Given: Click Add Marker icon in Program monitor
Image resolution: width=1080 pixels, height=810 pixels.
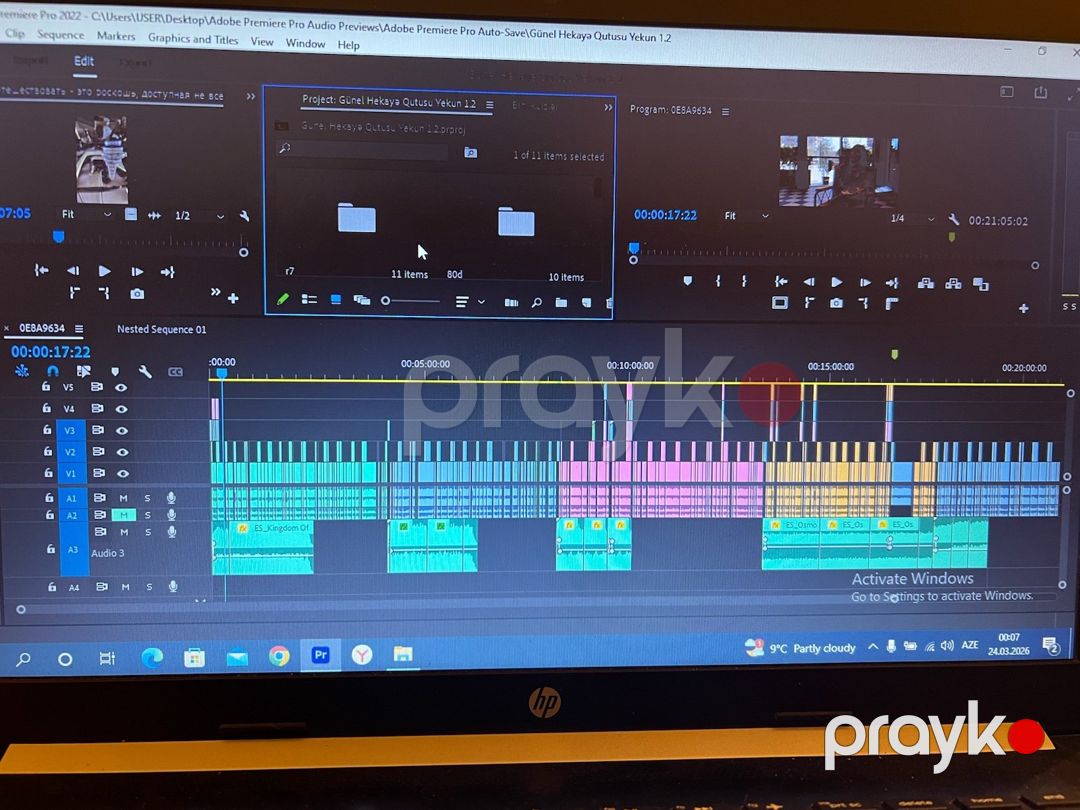Looking at the screenshot, I should pos(687,281).
